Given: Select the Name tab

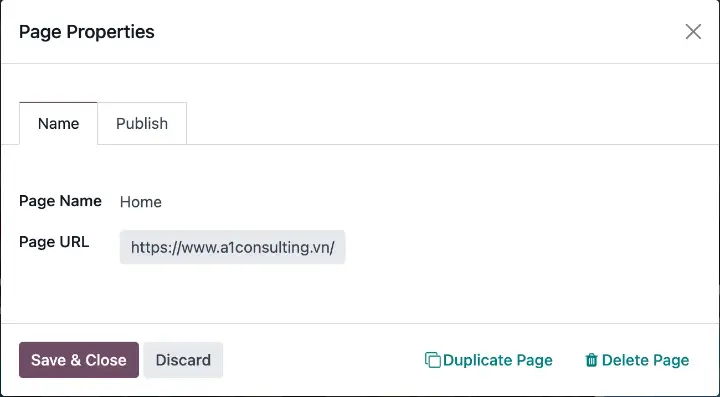Looking at the screenshot, I should (58, 123).
